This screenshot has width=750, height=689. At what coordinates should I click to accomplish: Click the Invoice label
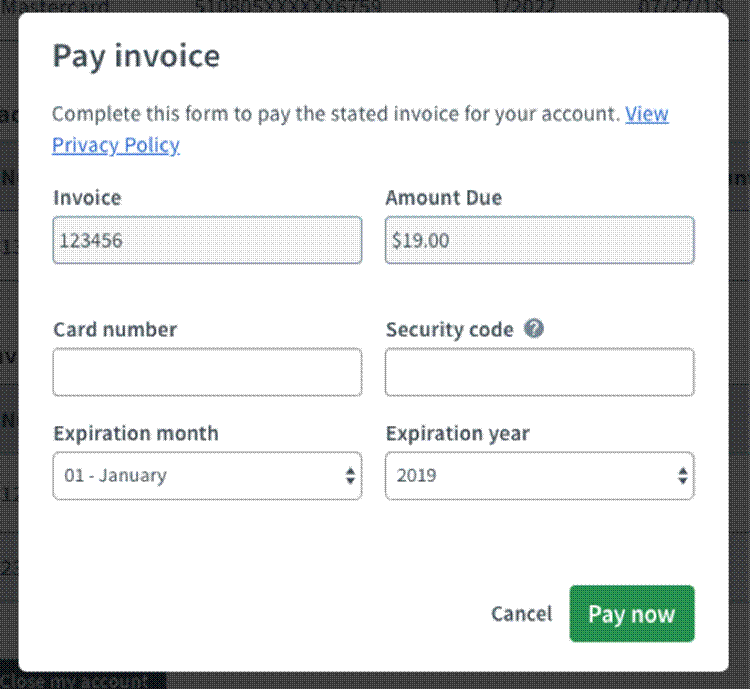pos(87,198)
